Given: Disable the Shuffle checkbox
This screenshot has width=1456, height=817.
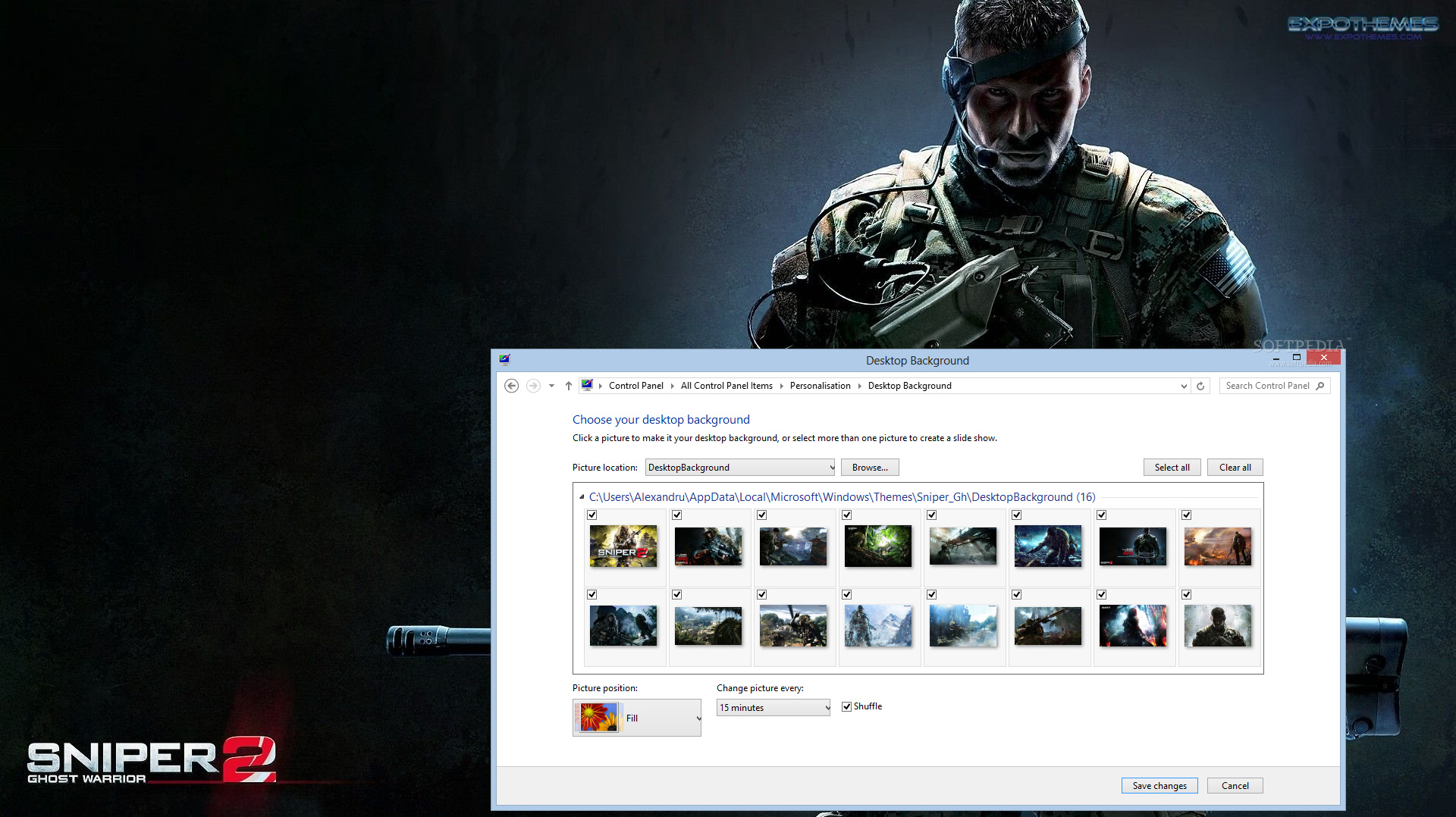Looking at the screenshot, I should tap(847, 707).
